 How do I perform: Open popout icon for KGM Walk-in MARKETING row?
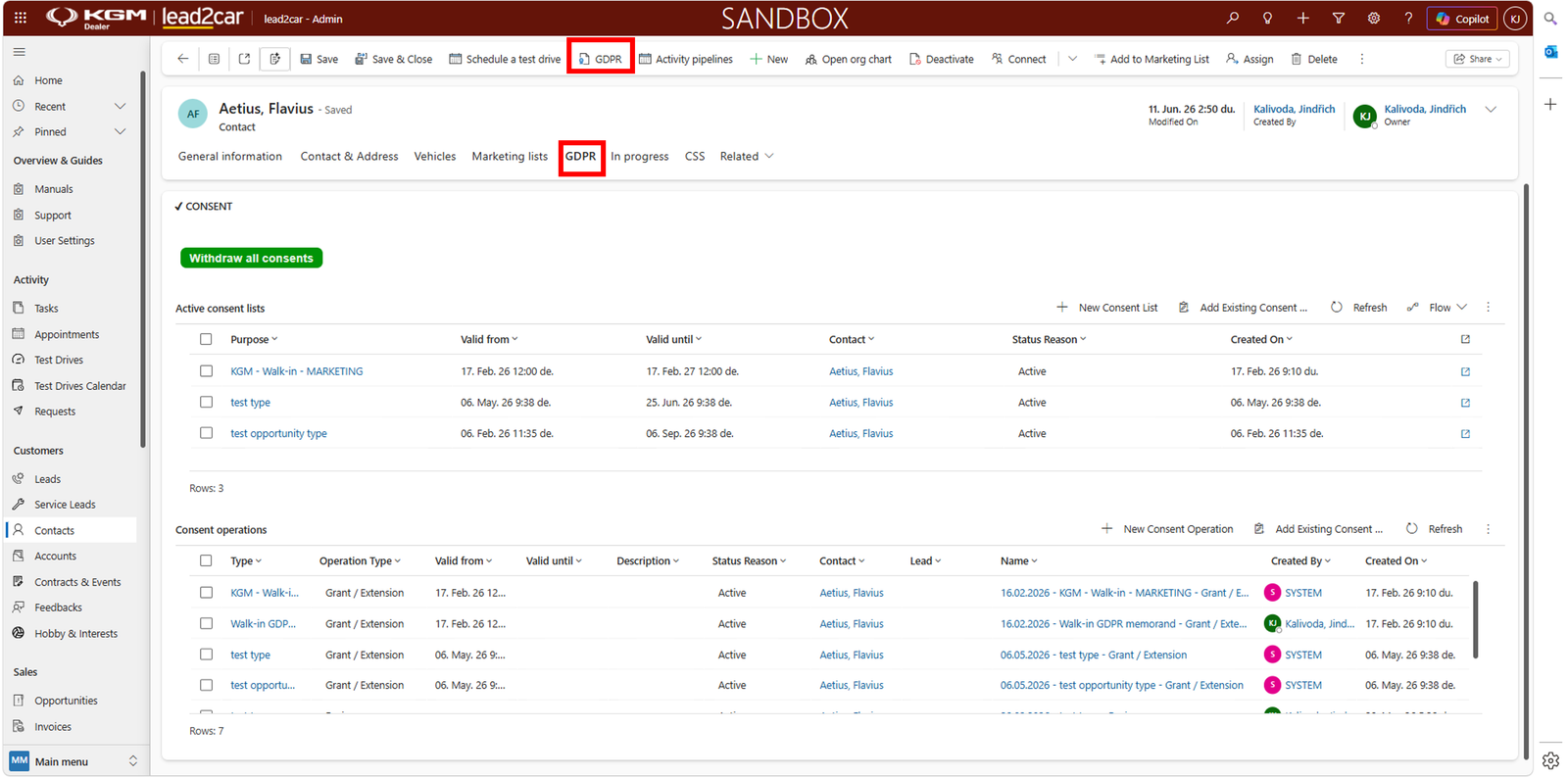pos(1465,371)
